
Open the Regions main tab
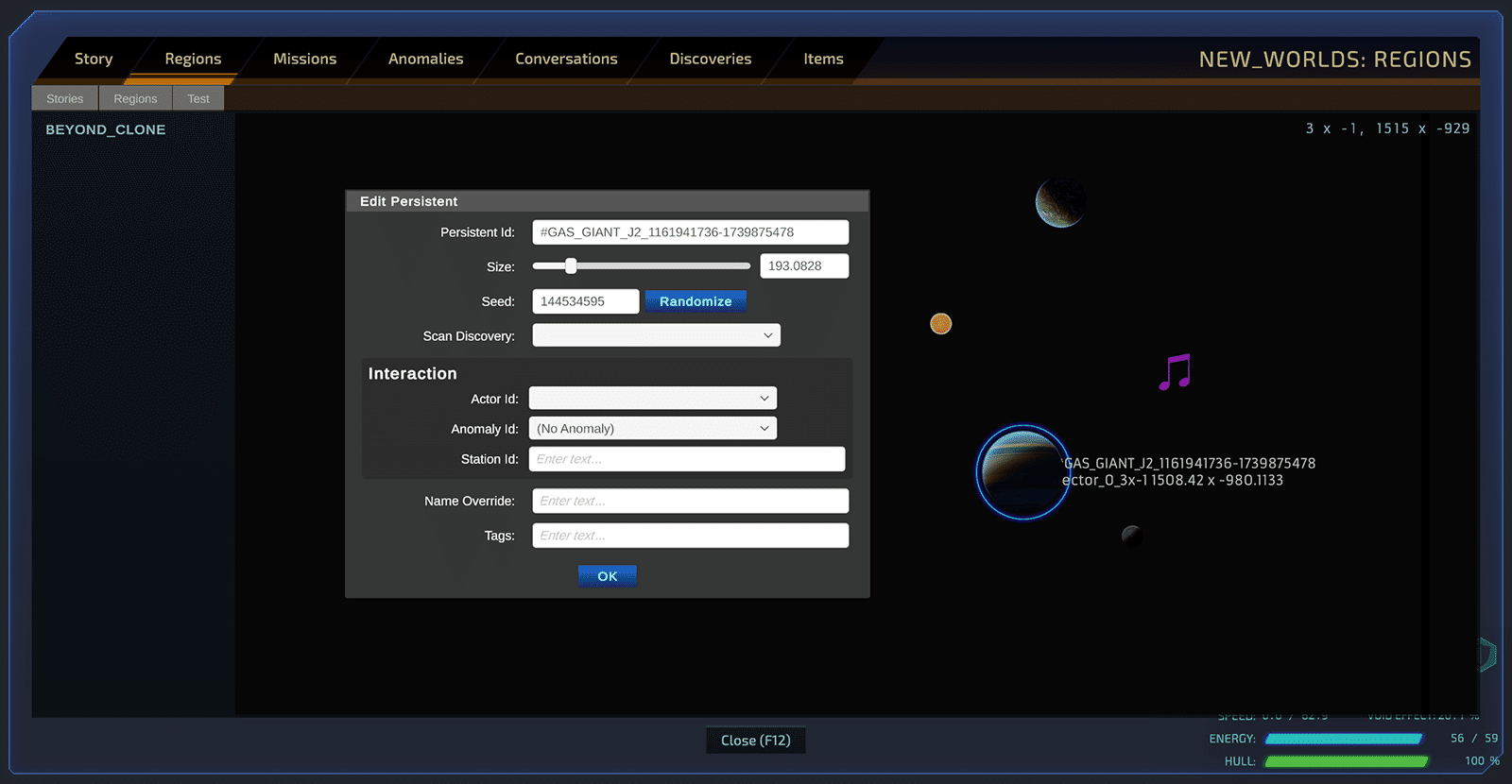(x=193, y=59)
